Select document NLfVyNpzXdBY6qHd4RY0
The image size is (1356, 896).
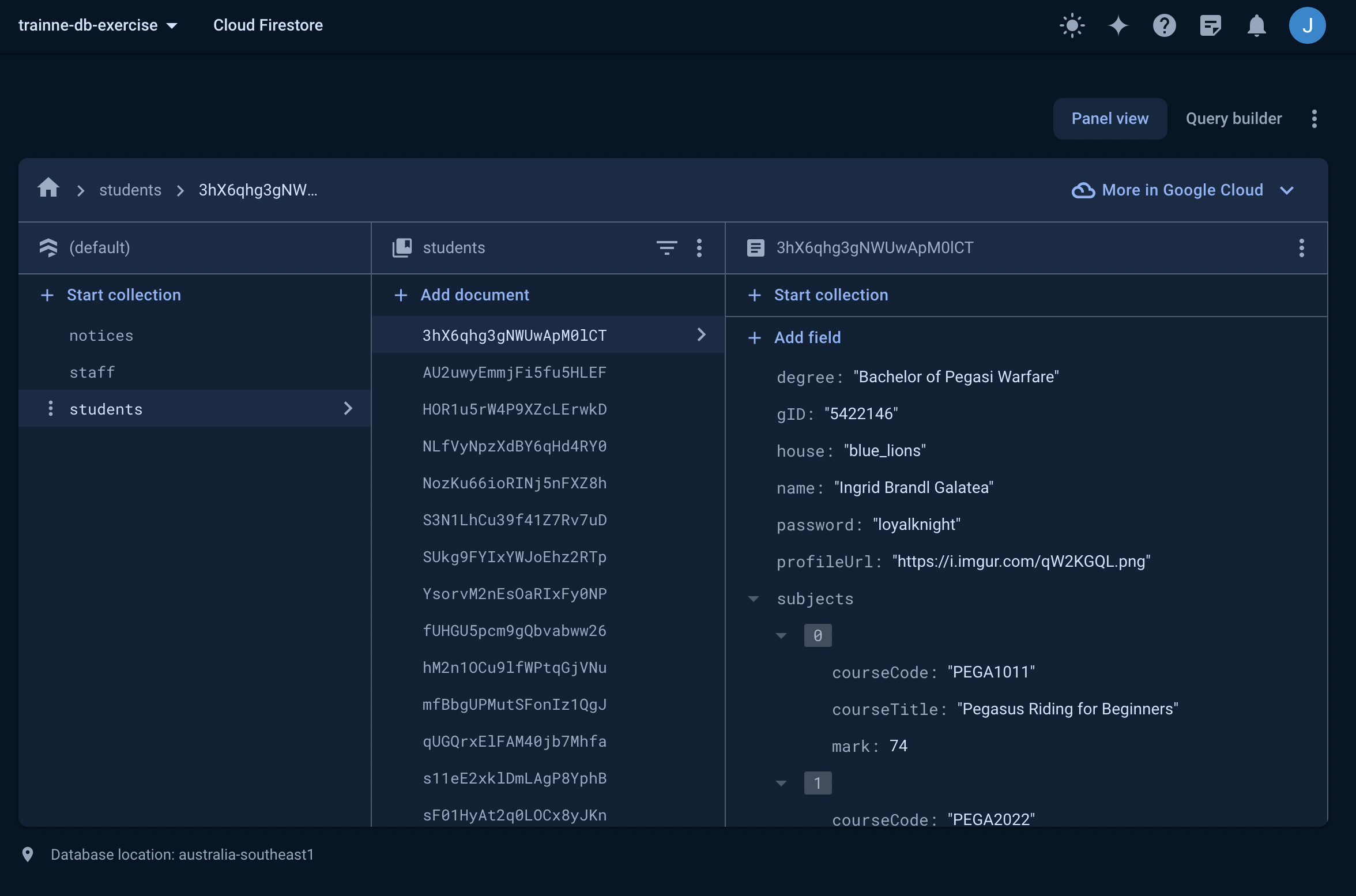(x=548, y=446)
